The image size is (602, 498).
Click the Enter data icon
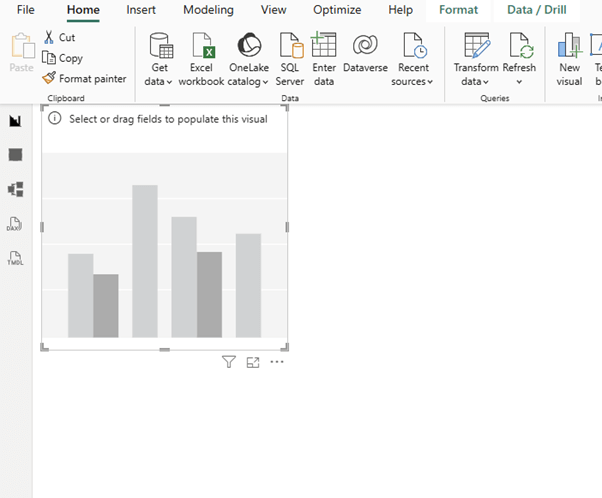324,46
